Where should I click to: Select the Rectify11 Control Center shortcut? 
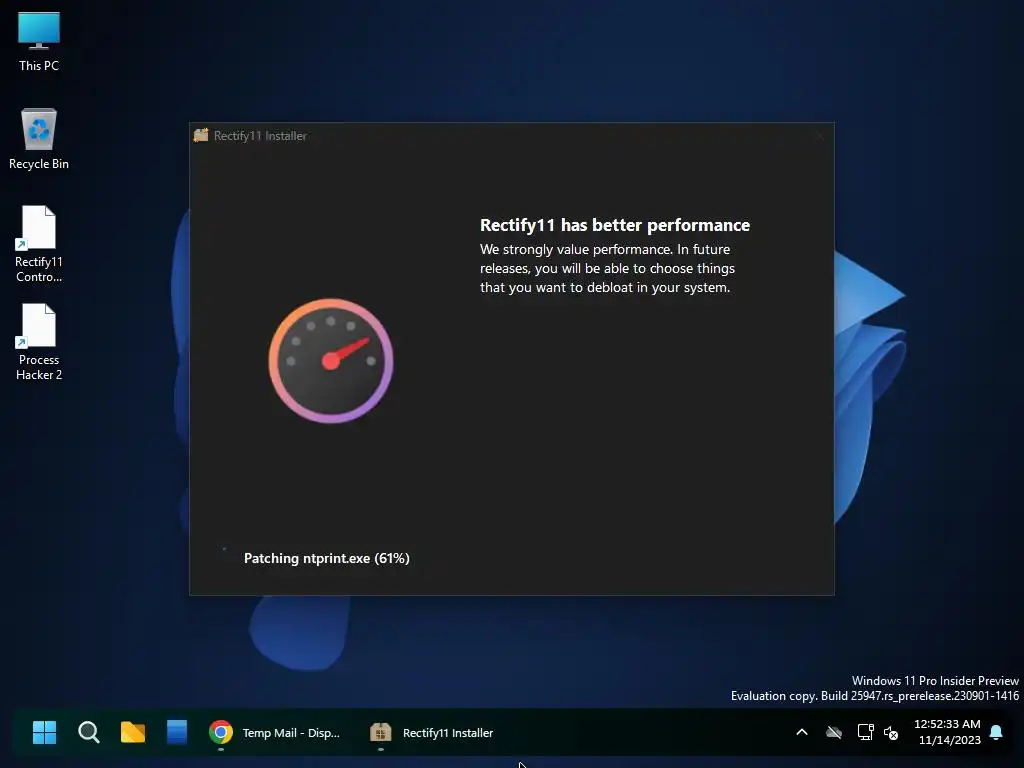[39, 244]
